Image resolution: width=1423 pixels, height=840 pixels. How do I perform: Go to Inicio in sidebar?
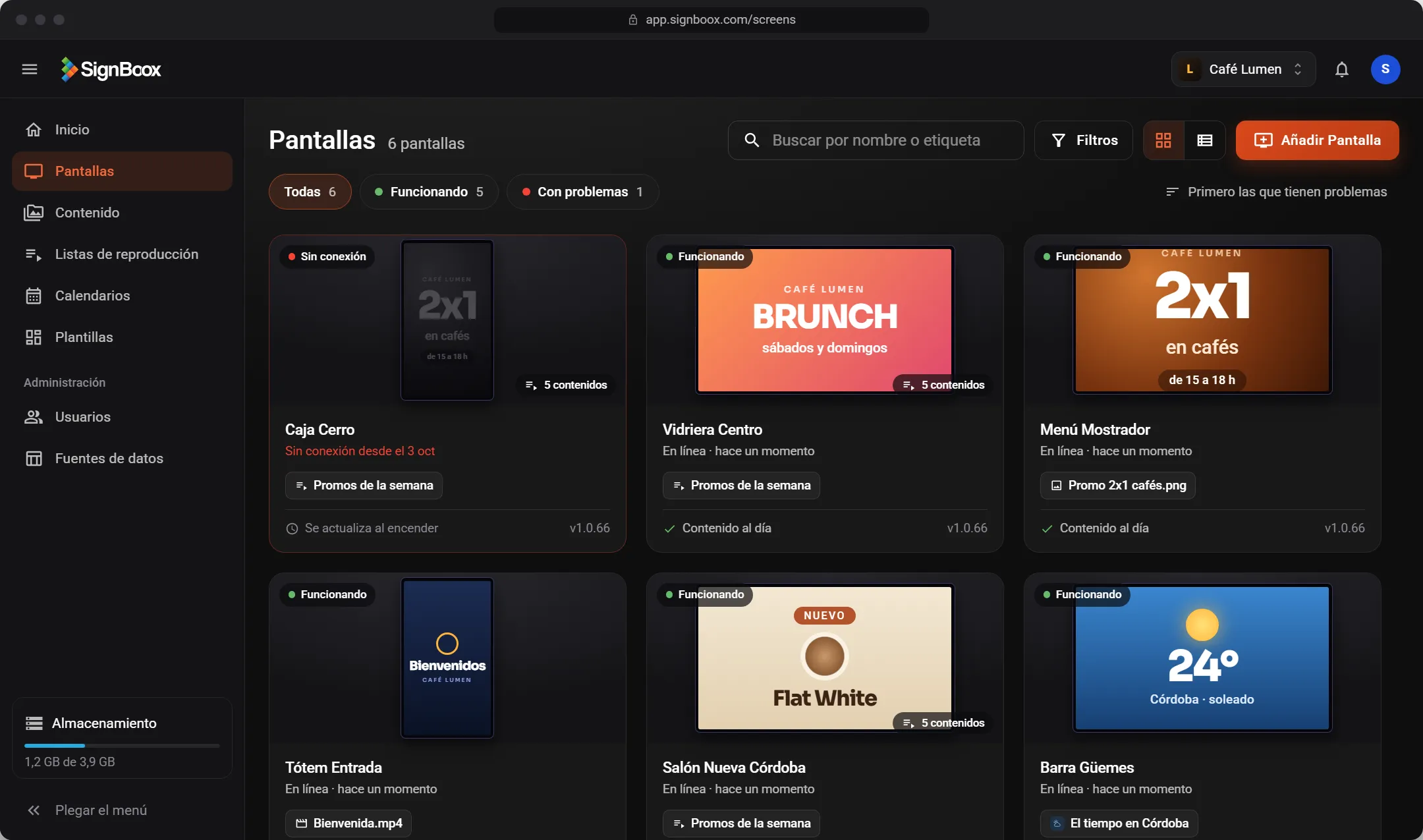(x=122, y=130)
